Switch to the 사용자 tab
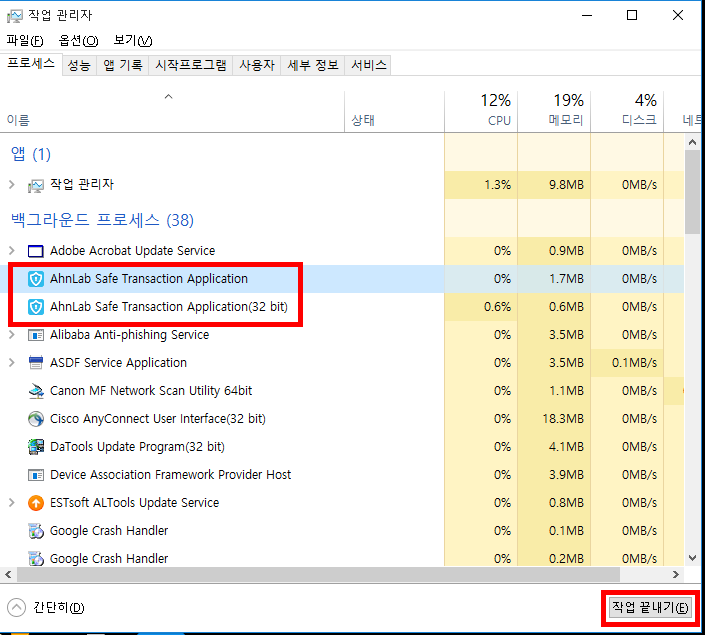Viewport: 705px width, 635px height. [x=257, y=66]
